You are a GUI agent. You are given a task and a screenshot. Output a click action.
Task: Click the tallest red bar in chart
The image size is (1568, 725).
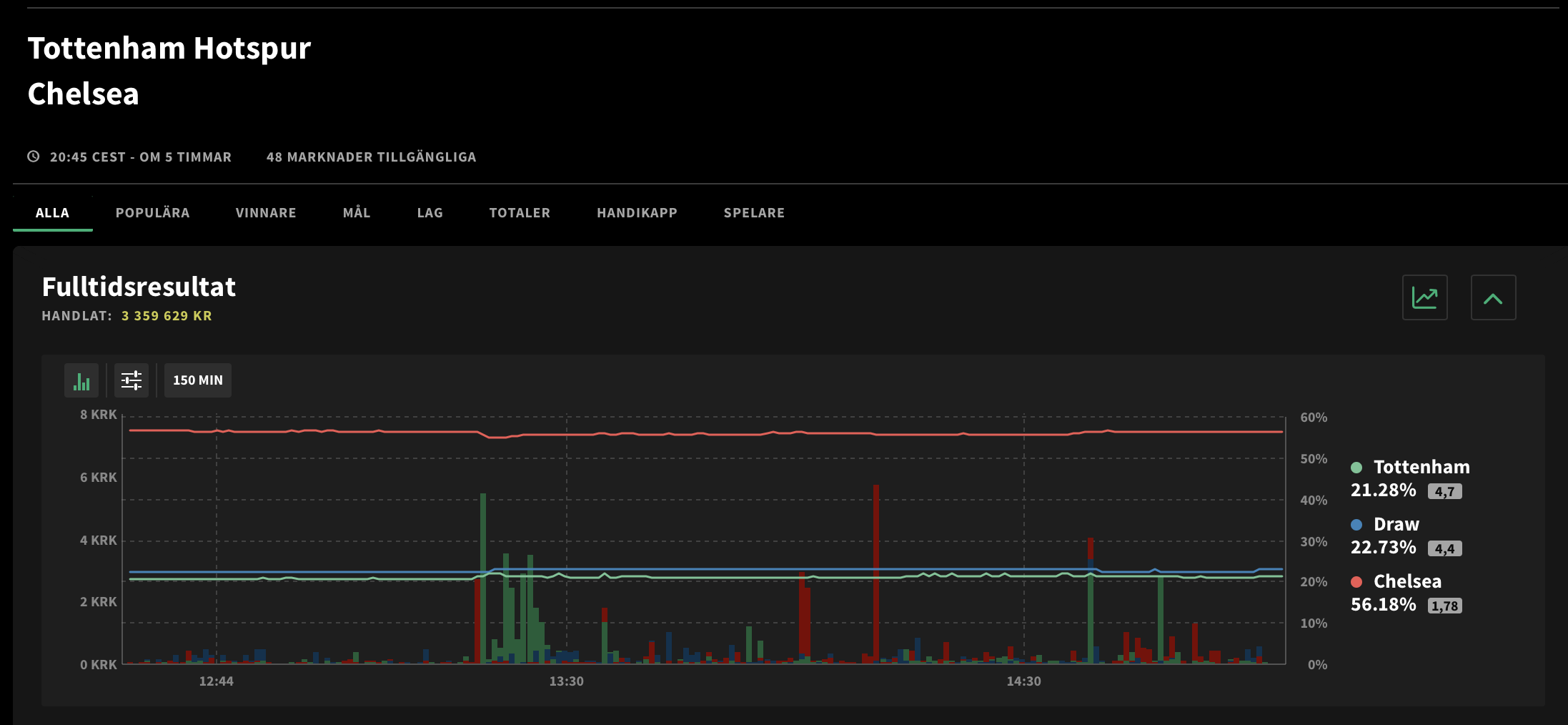pos(875,572)
